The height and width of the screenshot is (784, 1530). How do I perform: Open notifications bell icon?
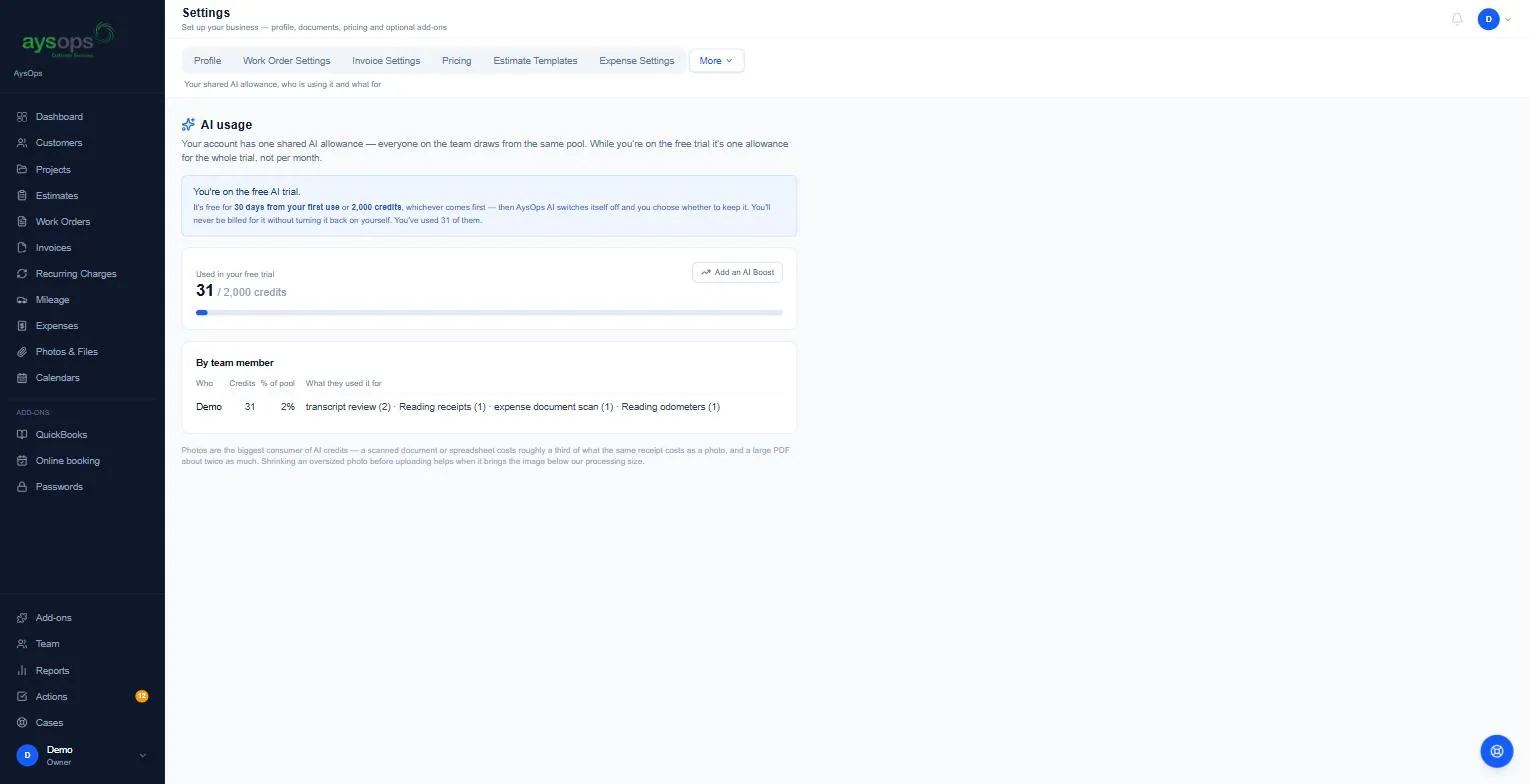pyautogui.click(x=1457, y=19)
